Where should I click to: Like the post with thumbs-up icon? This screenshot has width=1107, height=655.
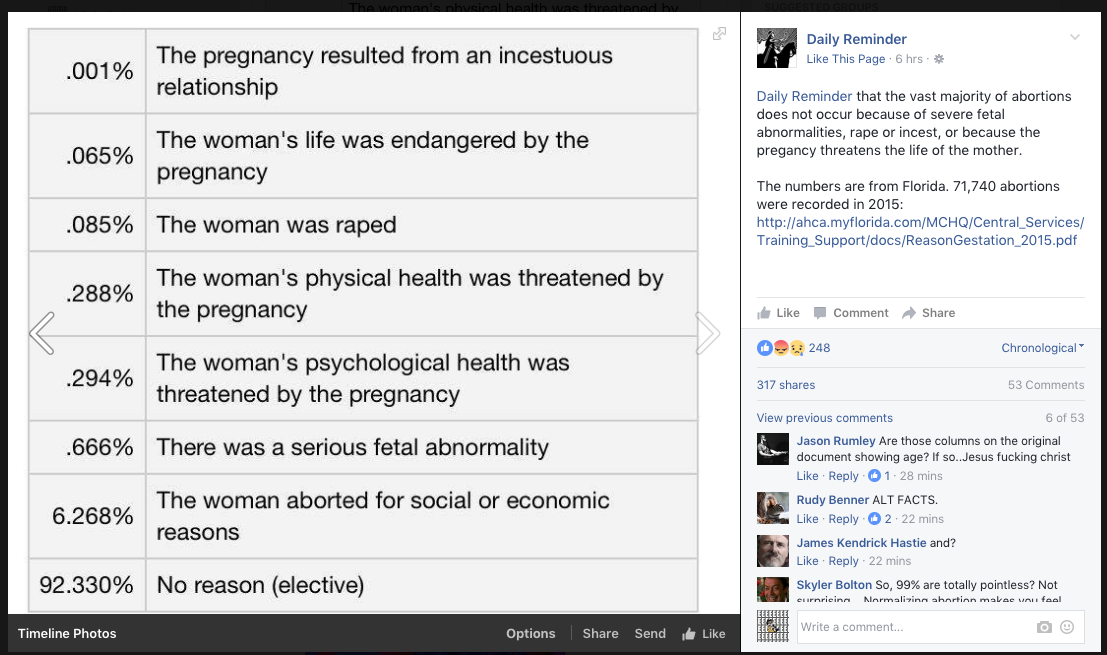click(x=779, y=313)
